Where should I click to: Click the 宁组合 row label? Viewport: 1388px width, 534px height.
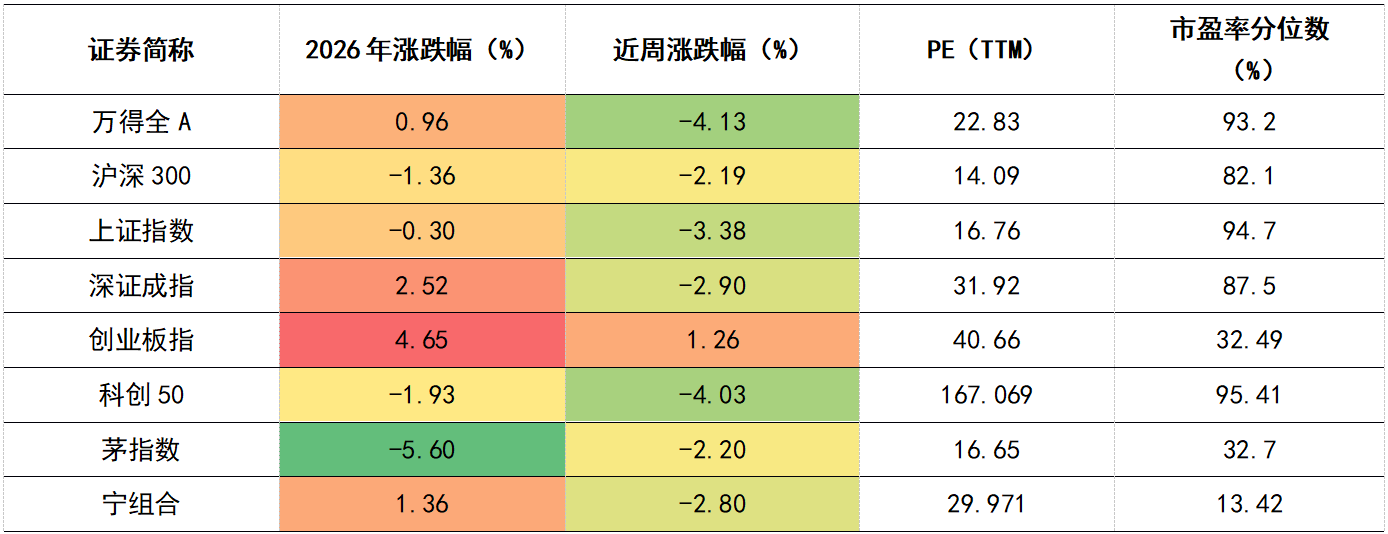140,504
